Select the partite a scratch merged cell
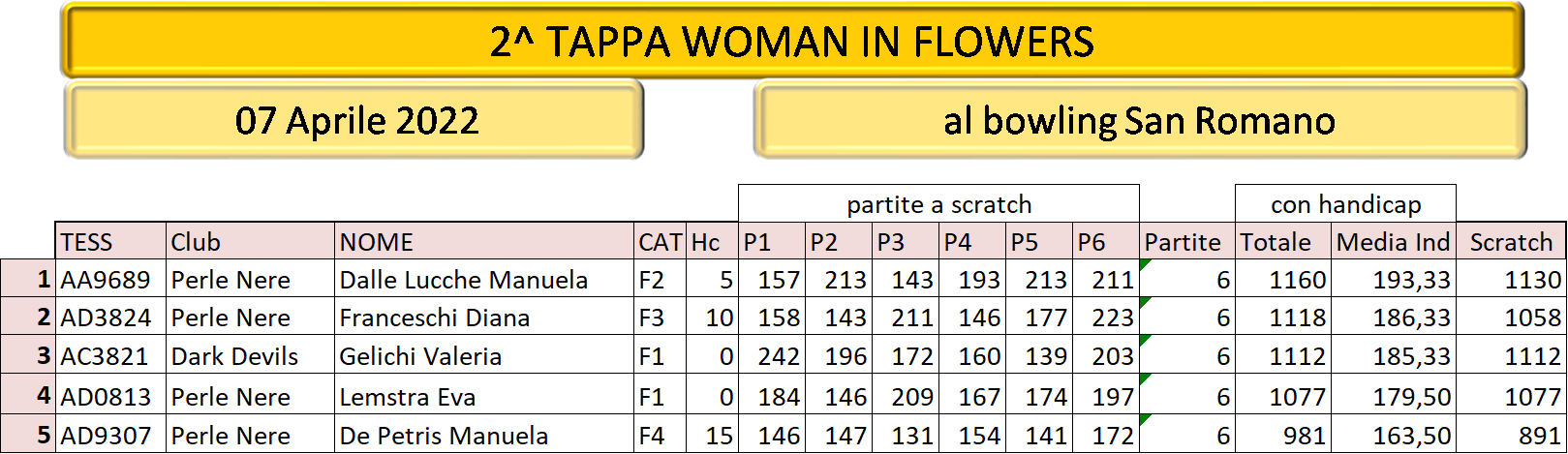 (x=938, y=204)
